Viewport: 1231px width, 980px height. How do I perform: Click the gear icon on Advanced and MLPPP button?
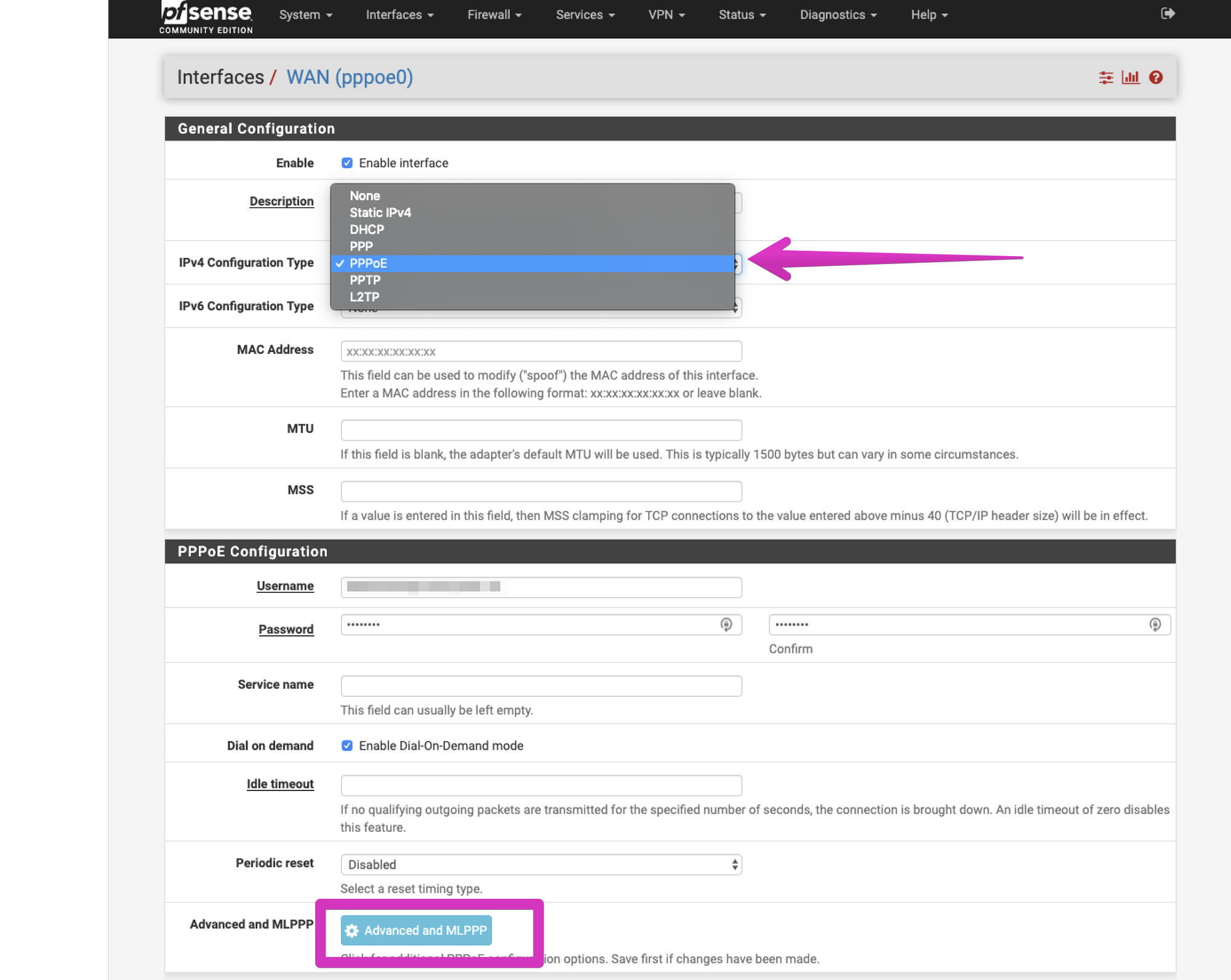coord(351,931)
